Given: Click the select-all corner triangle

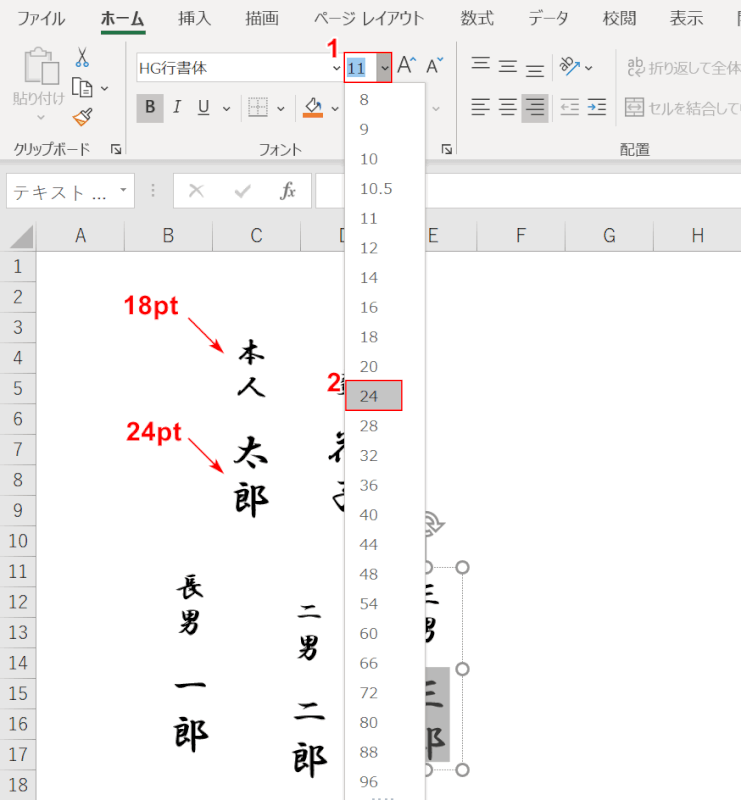Looking at the screenshot, I should (x=20, y=237).
